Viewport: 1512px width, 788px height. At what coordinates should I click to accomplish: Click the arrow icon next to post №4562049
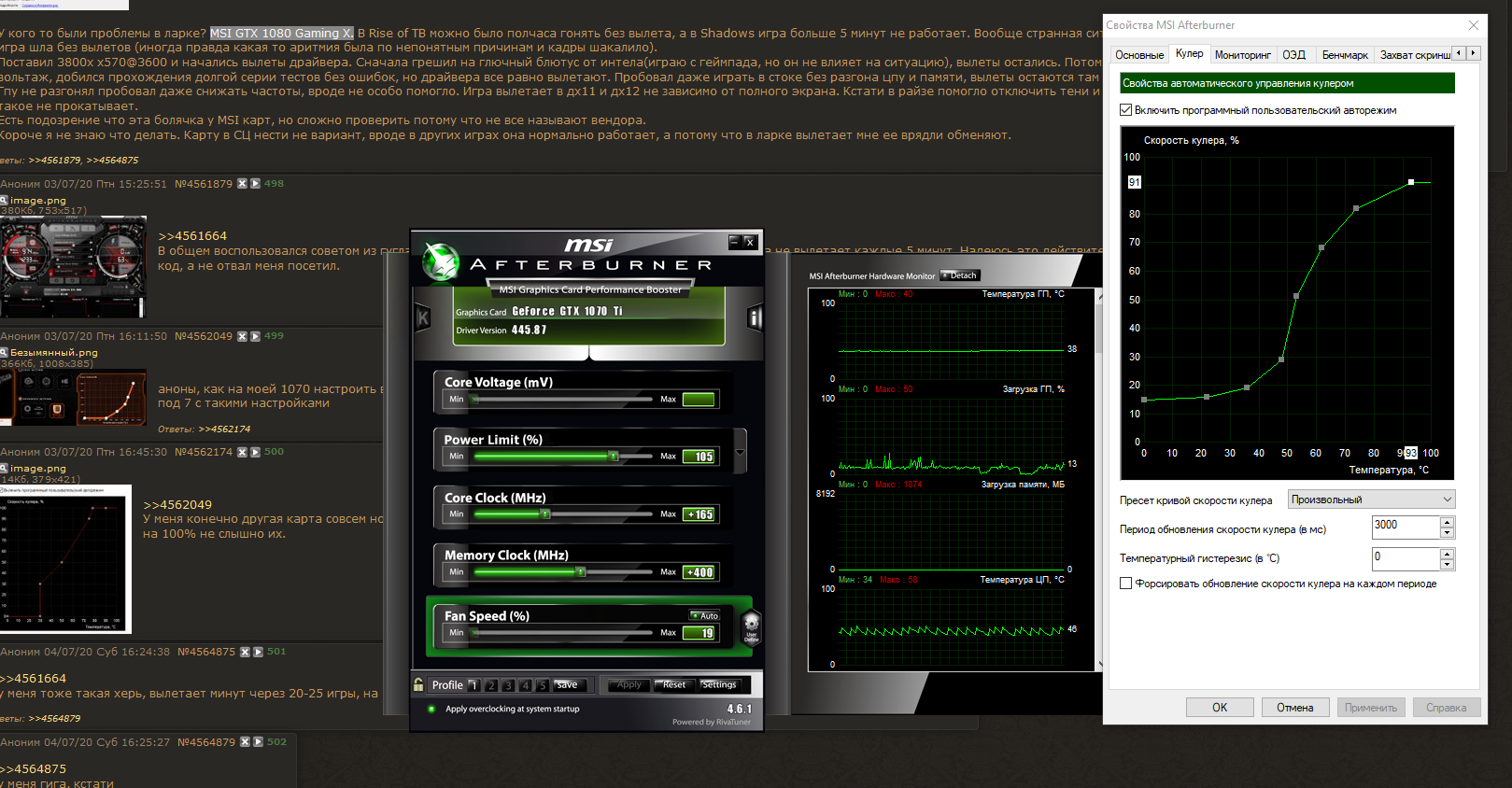pos(255,336)
